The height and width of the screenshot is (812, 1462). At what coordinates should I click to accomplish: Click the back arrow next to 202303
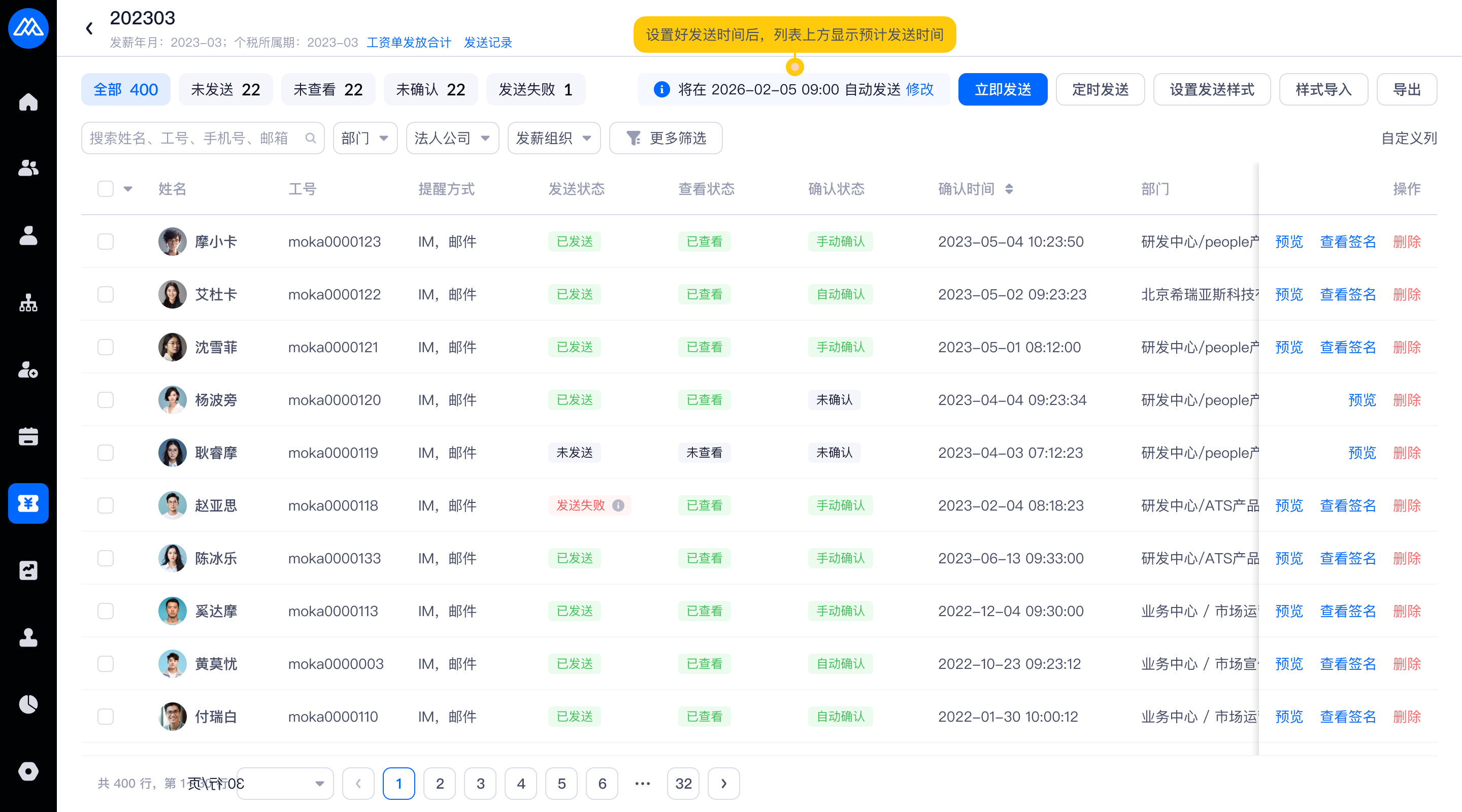coord(90,28)
